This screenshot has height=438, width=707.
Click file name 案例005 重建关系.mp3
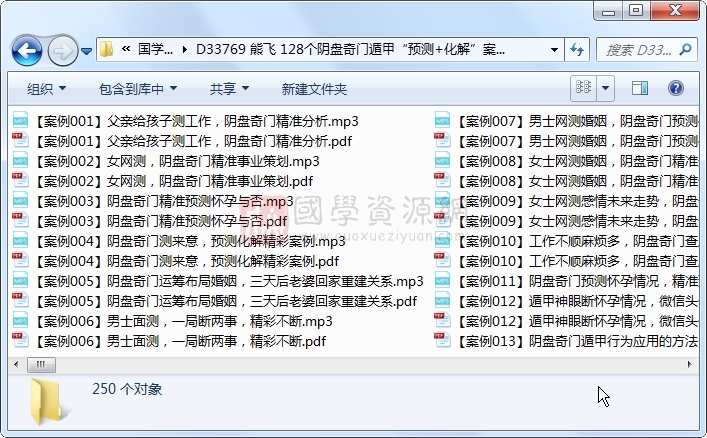point(228,281)
